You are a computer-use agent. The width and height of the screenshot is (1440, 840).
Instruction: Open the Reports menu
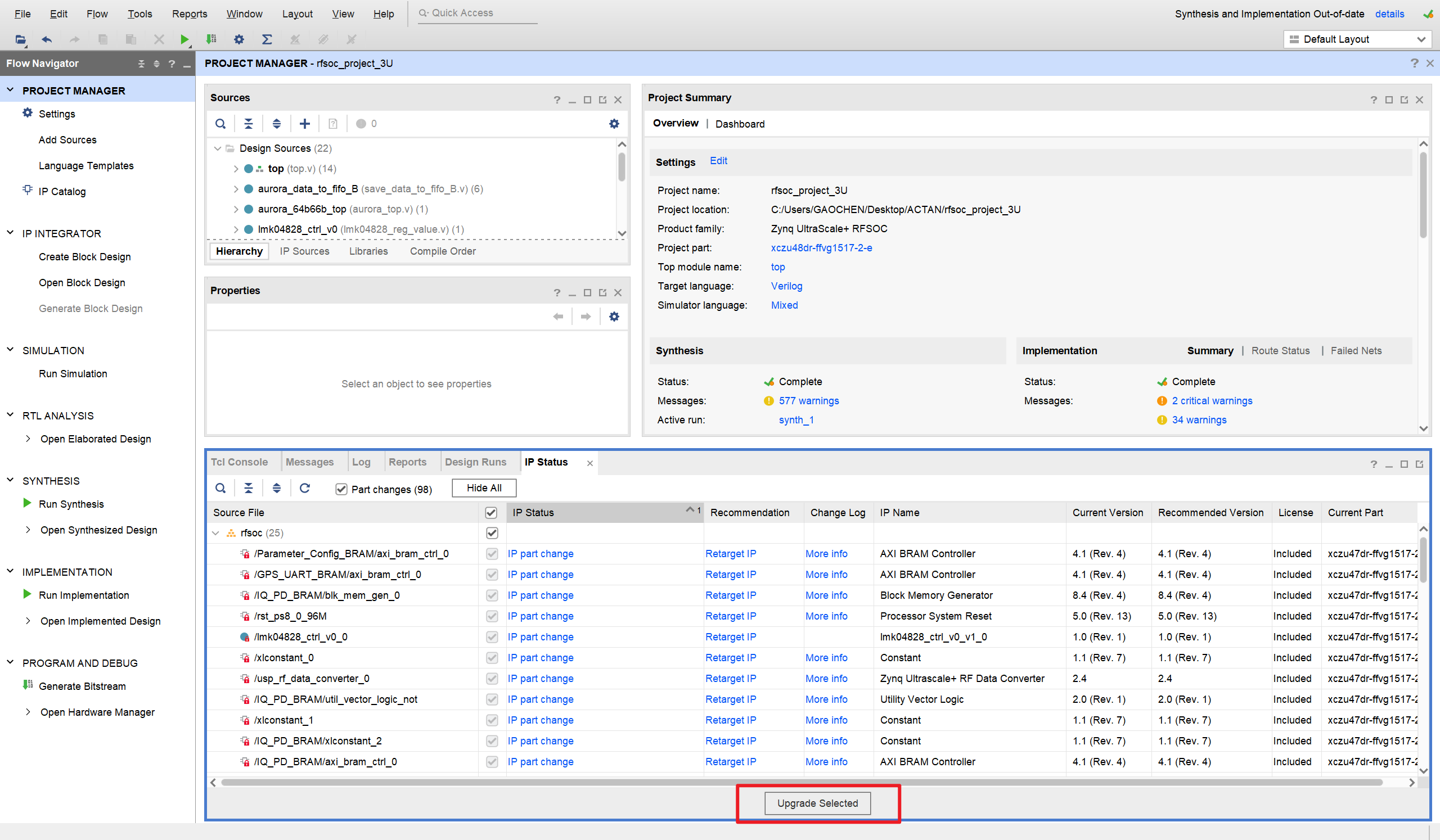click(190, 13)
